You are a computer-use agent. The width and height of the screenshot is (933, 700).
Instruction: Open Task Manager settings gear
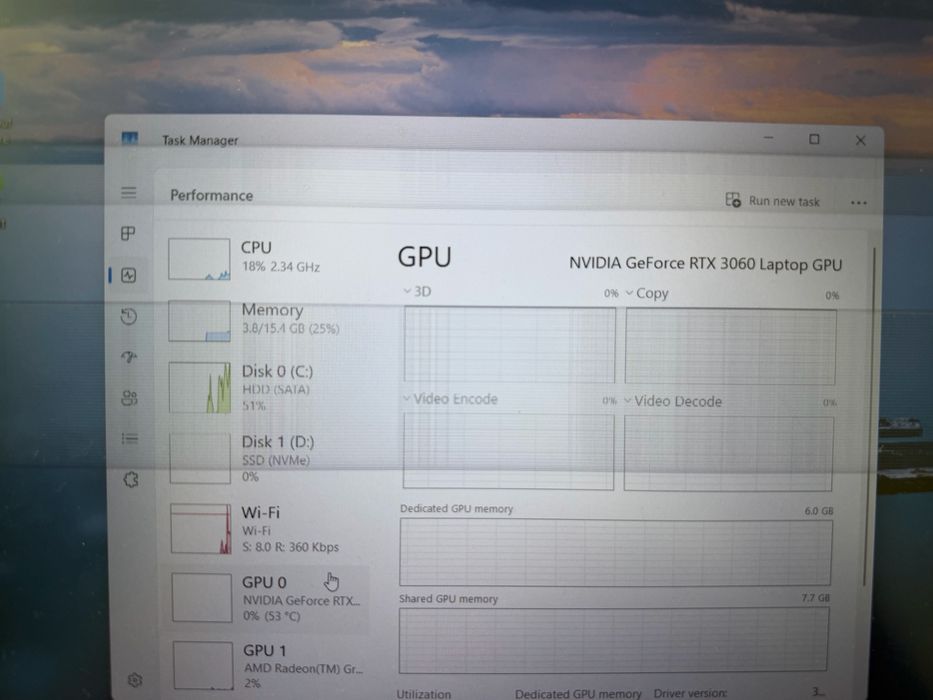[x=135, y=680]
